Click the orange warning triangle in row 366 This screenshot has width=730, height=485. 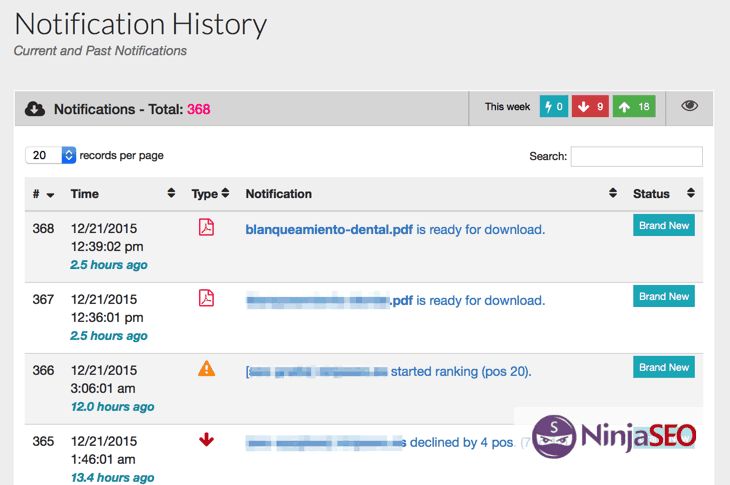(x=206, y=368)
